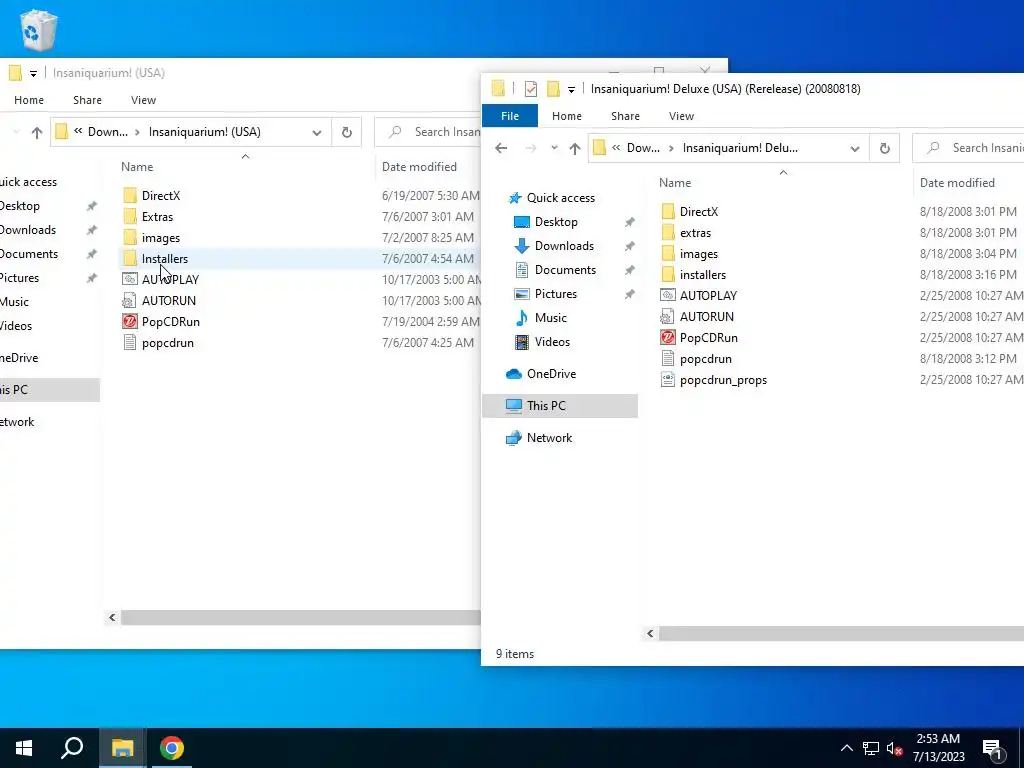Open Home tab in Deluxe window
Screen dimensions: 1024x768
(567, 116)
